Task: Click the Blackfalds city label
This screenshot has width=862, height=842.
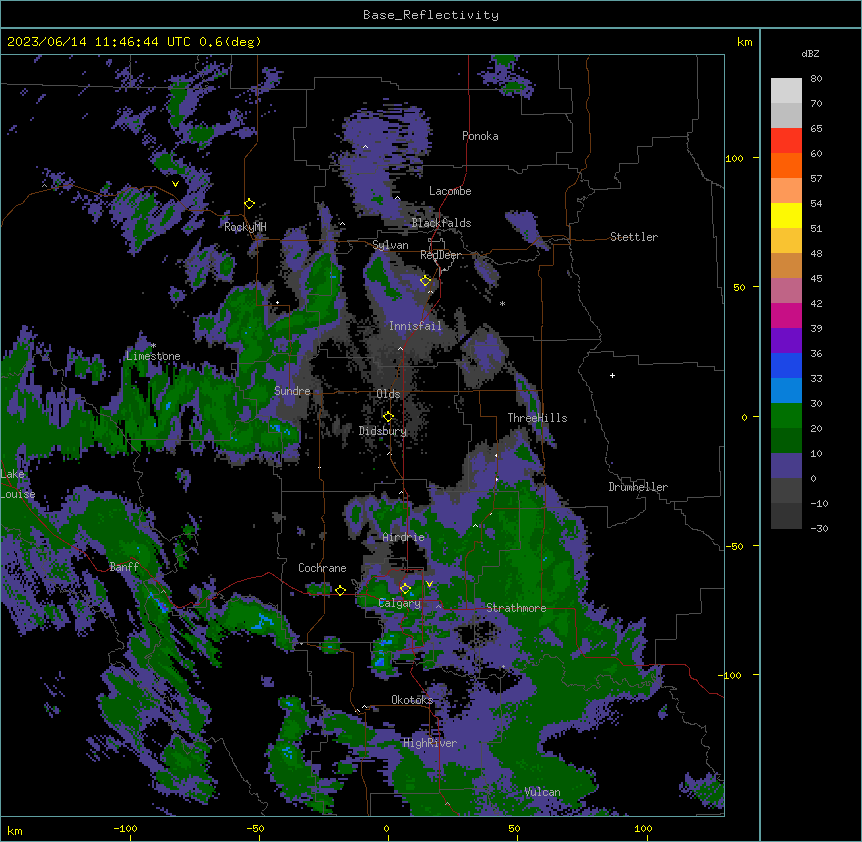Action: click(441, 223)
